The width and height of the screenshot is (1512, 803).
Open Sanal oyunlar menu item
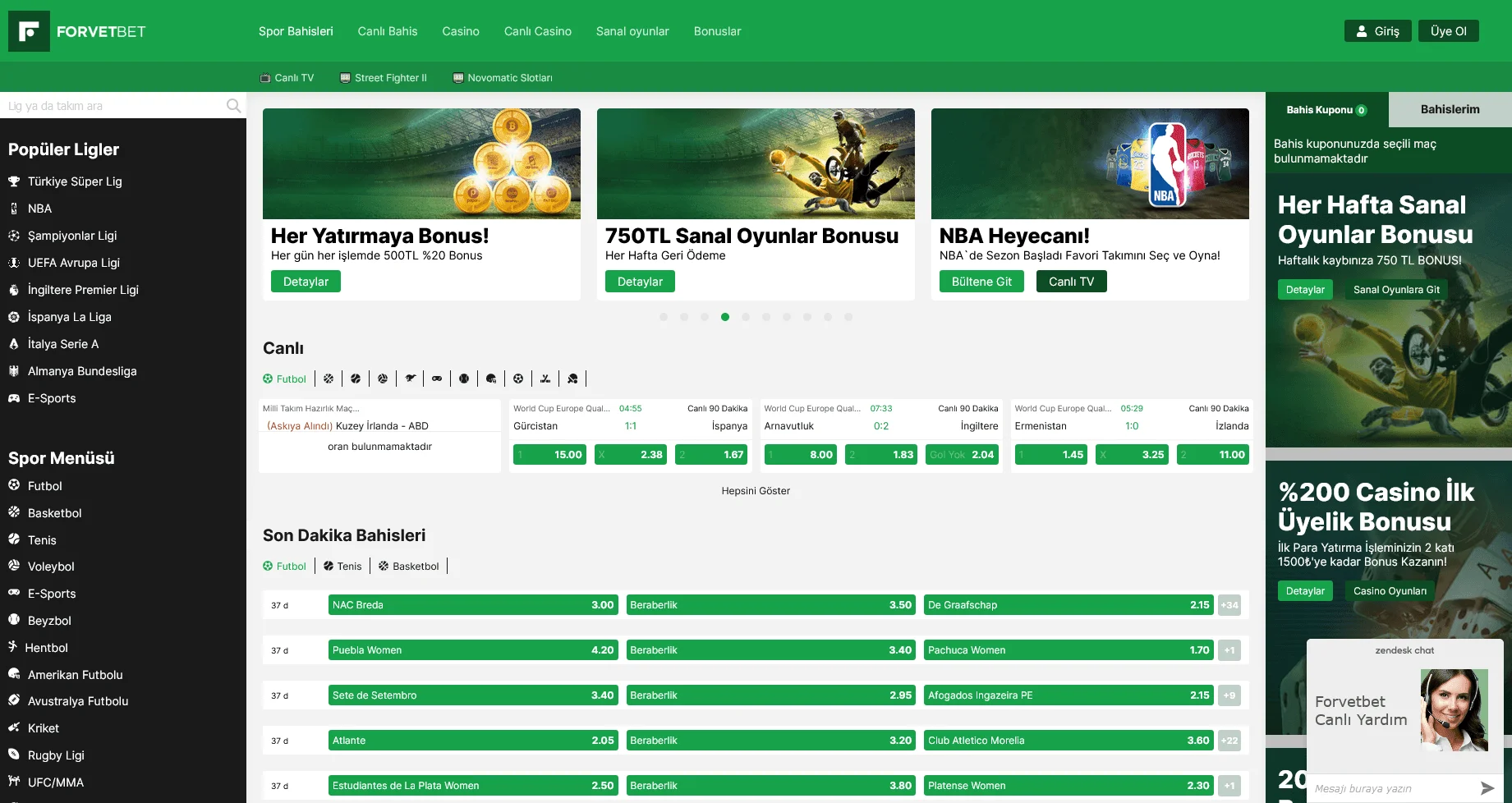632,31
